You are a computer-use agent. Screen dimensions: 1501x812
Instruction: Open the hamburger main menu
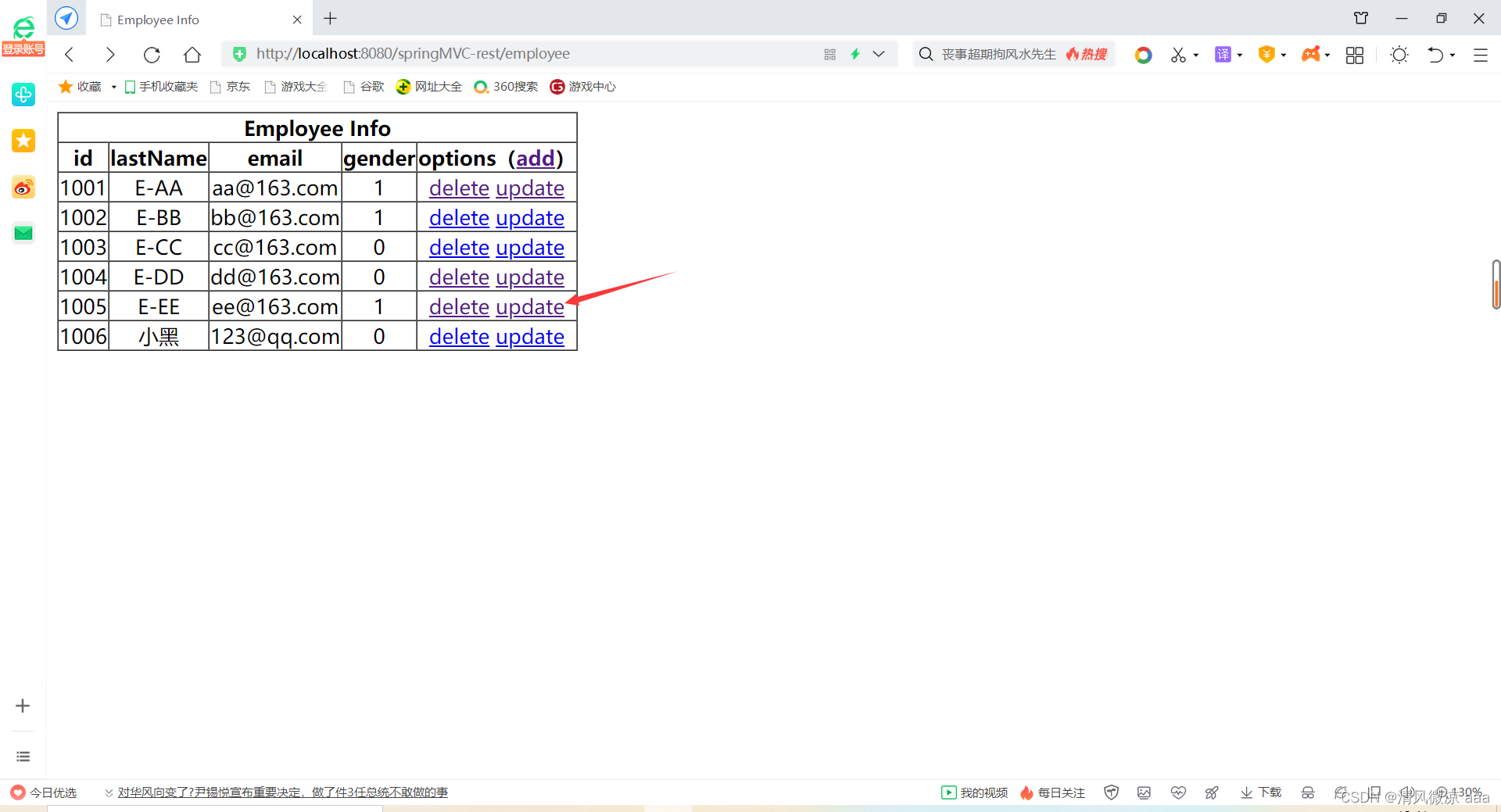click(1481, 55)
